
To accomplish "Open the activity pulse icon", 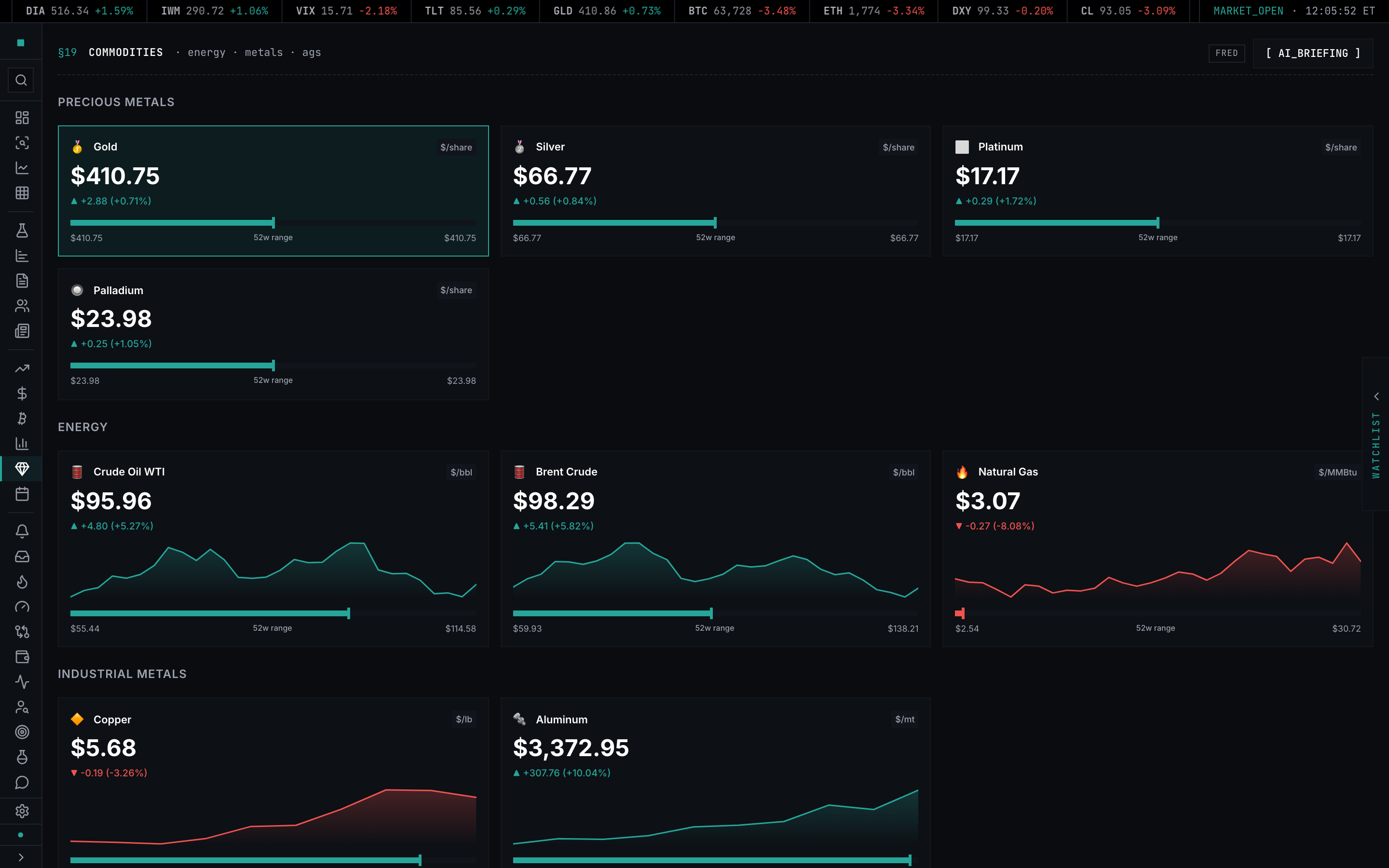I will (22, 682).
